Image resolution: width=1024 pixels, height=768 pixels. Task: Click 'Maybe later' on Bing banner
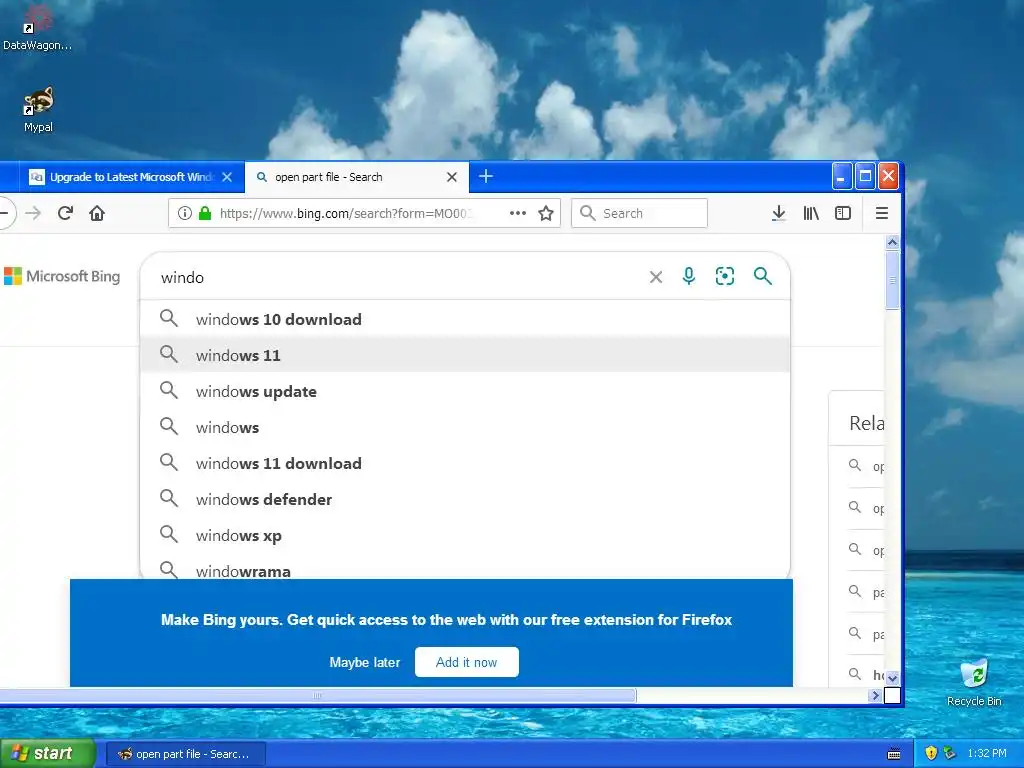click(x=364, y=662)
